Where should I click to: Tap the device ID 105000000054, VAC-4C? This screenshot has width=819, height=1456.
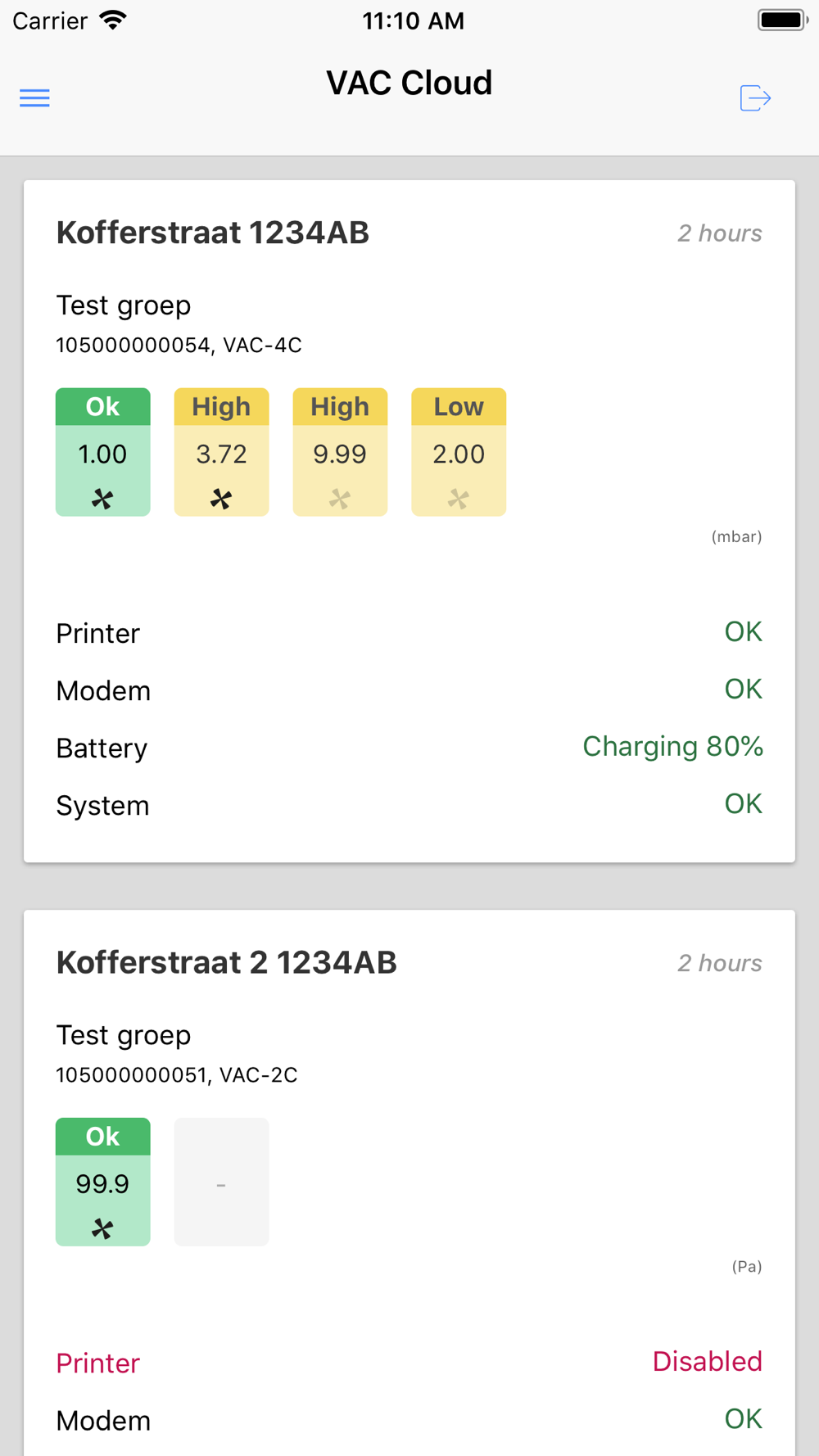pos(179,345)
